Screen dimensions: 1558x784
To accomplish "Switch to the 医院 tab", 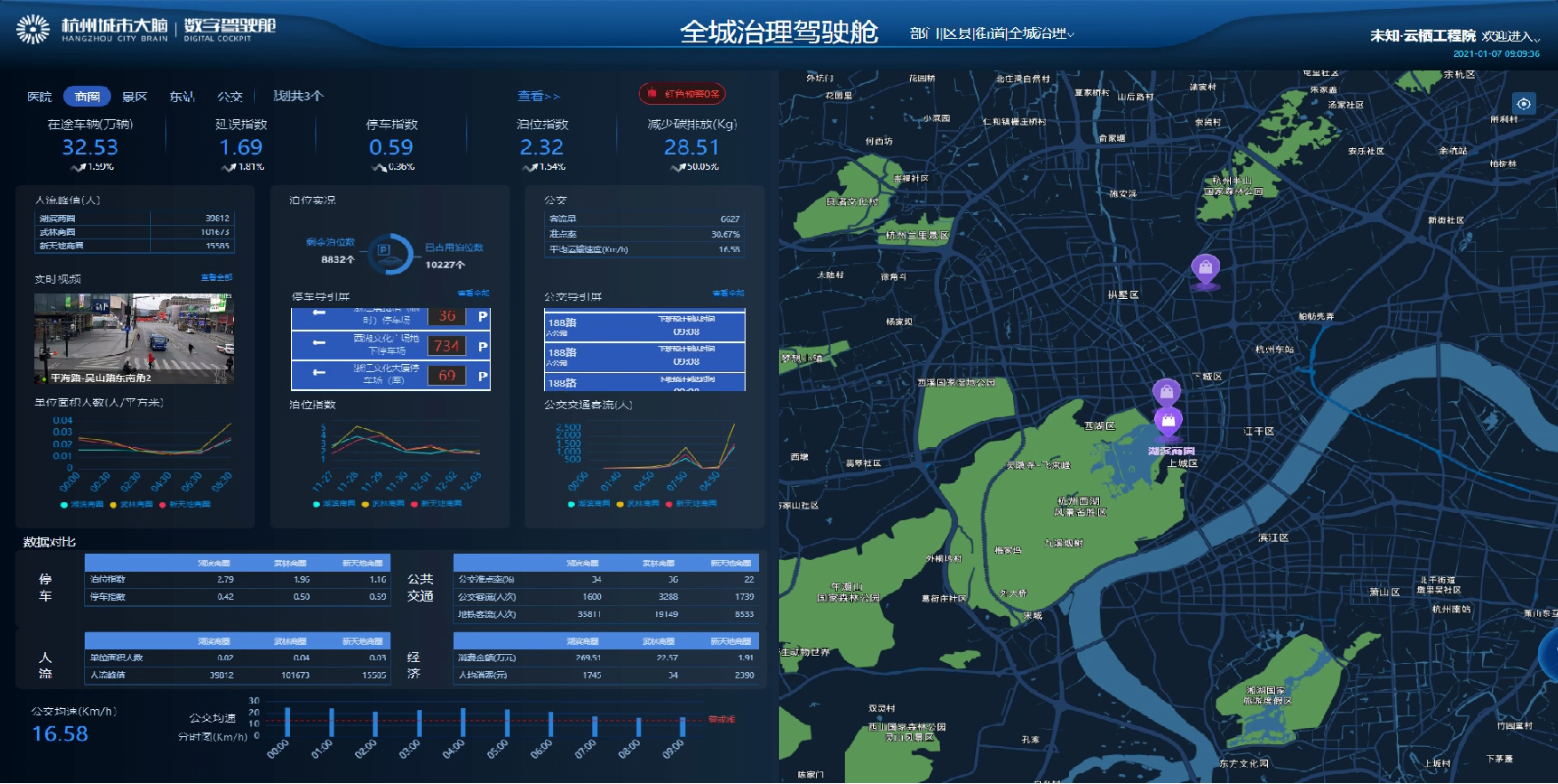I will [x=40, y=96].
